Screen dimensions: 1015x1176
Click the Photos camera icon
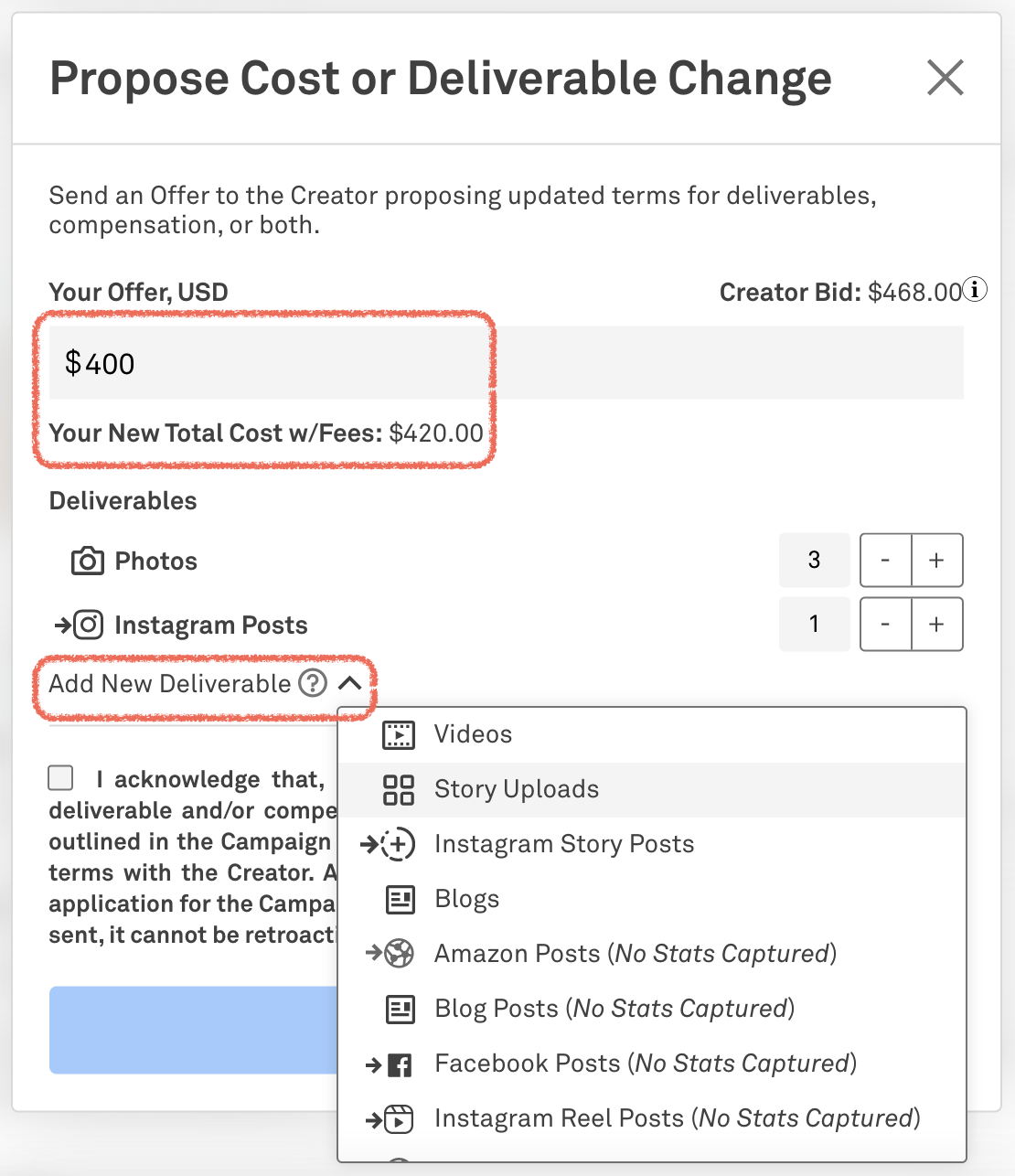coord(88,561)
